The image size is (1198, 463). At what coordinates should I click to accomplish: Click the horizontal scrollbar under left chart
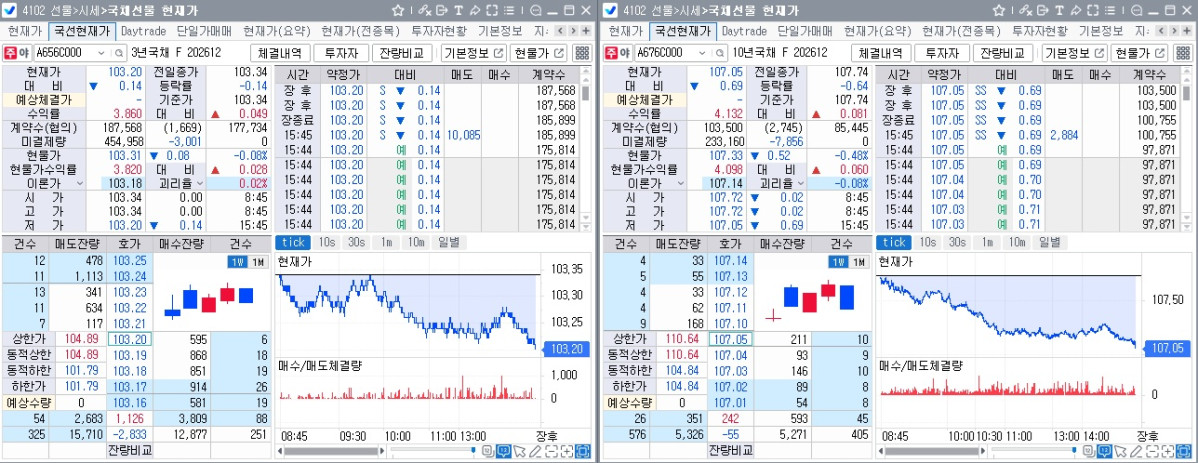point(331,451)
